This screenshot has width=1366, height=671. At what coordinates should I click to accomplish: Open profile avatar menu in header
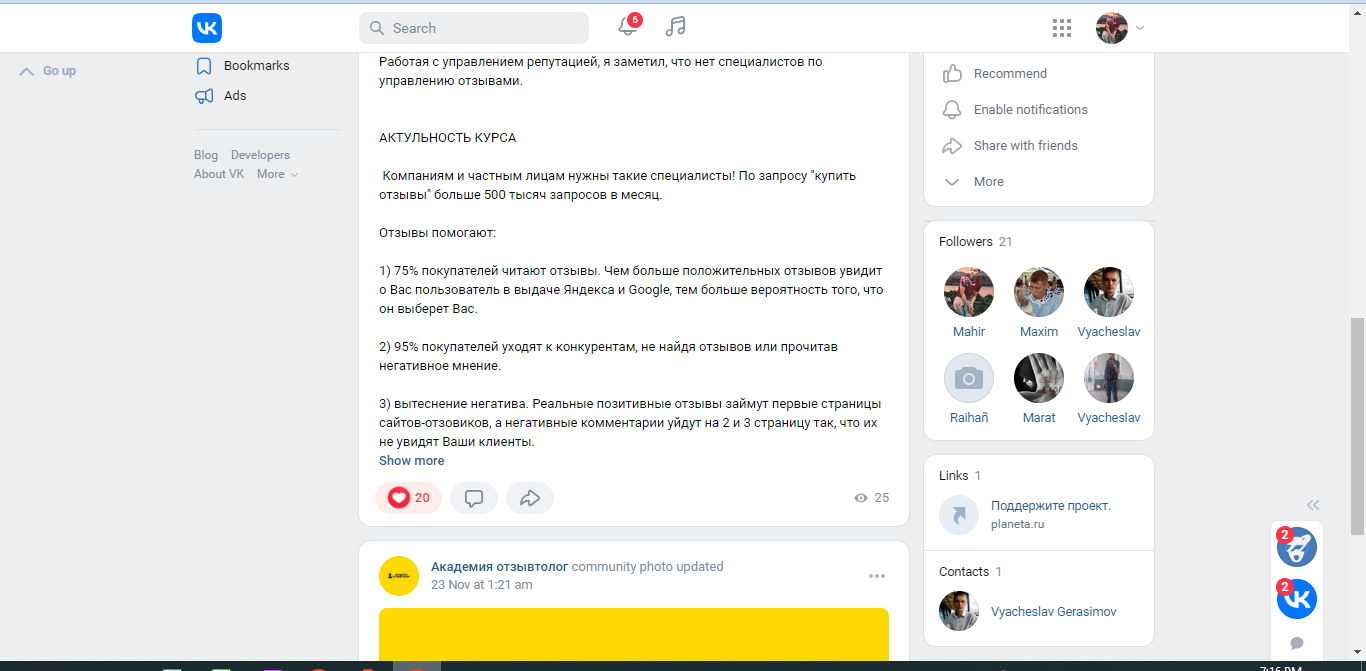1120,28
